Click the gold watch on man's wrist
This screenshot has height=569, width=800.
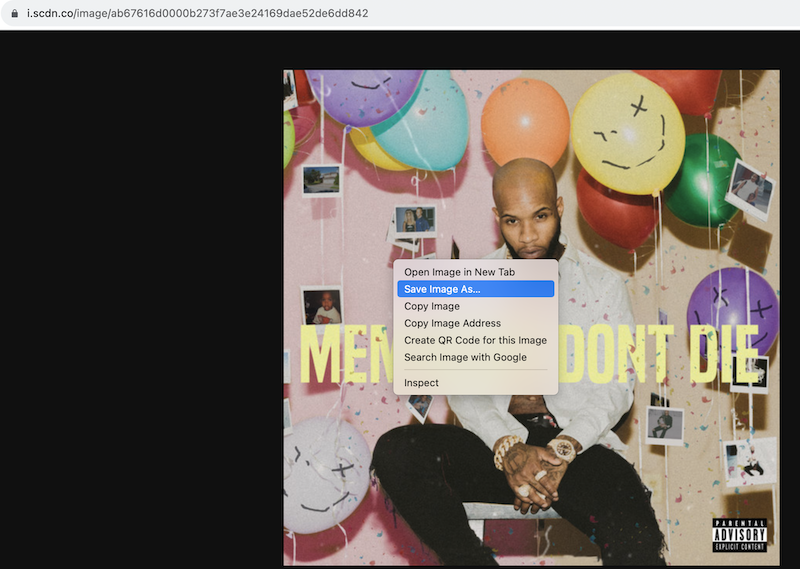tap(564, 449)
